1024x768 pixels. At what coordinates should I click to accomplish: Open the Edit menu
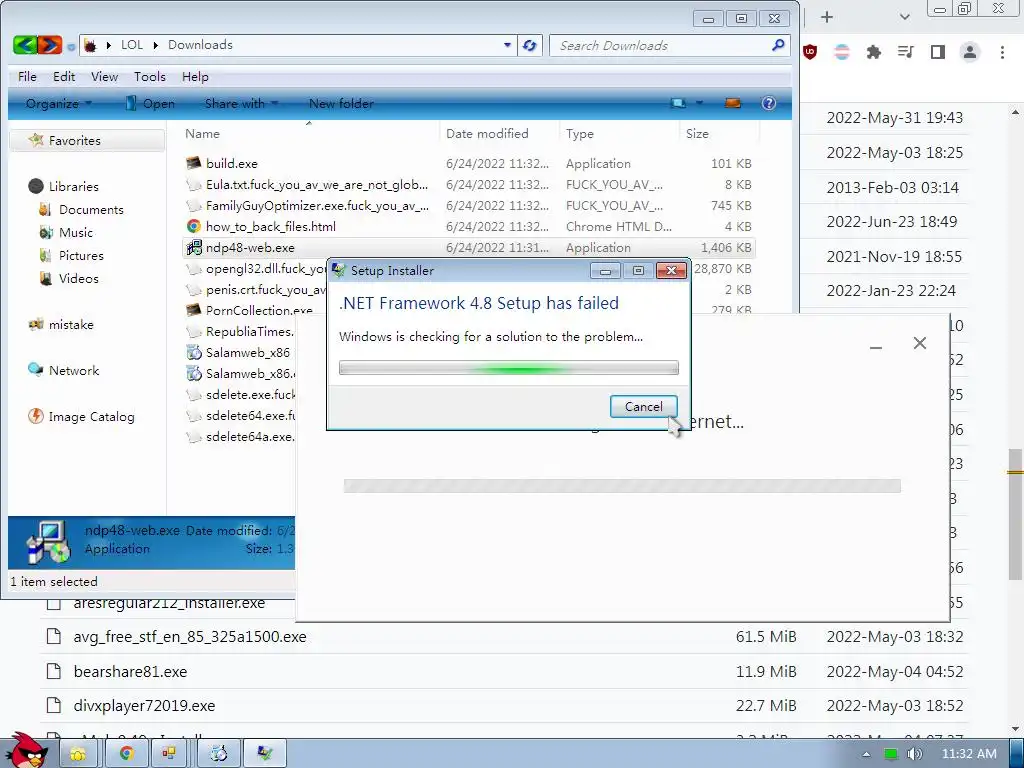[x=64, y=76]
